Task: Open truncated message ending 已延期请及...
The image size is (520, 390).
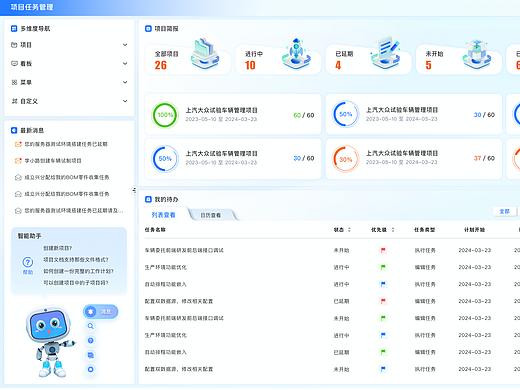Action: 74,211
